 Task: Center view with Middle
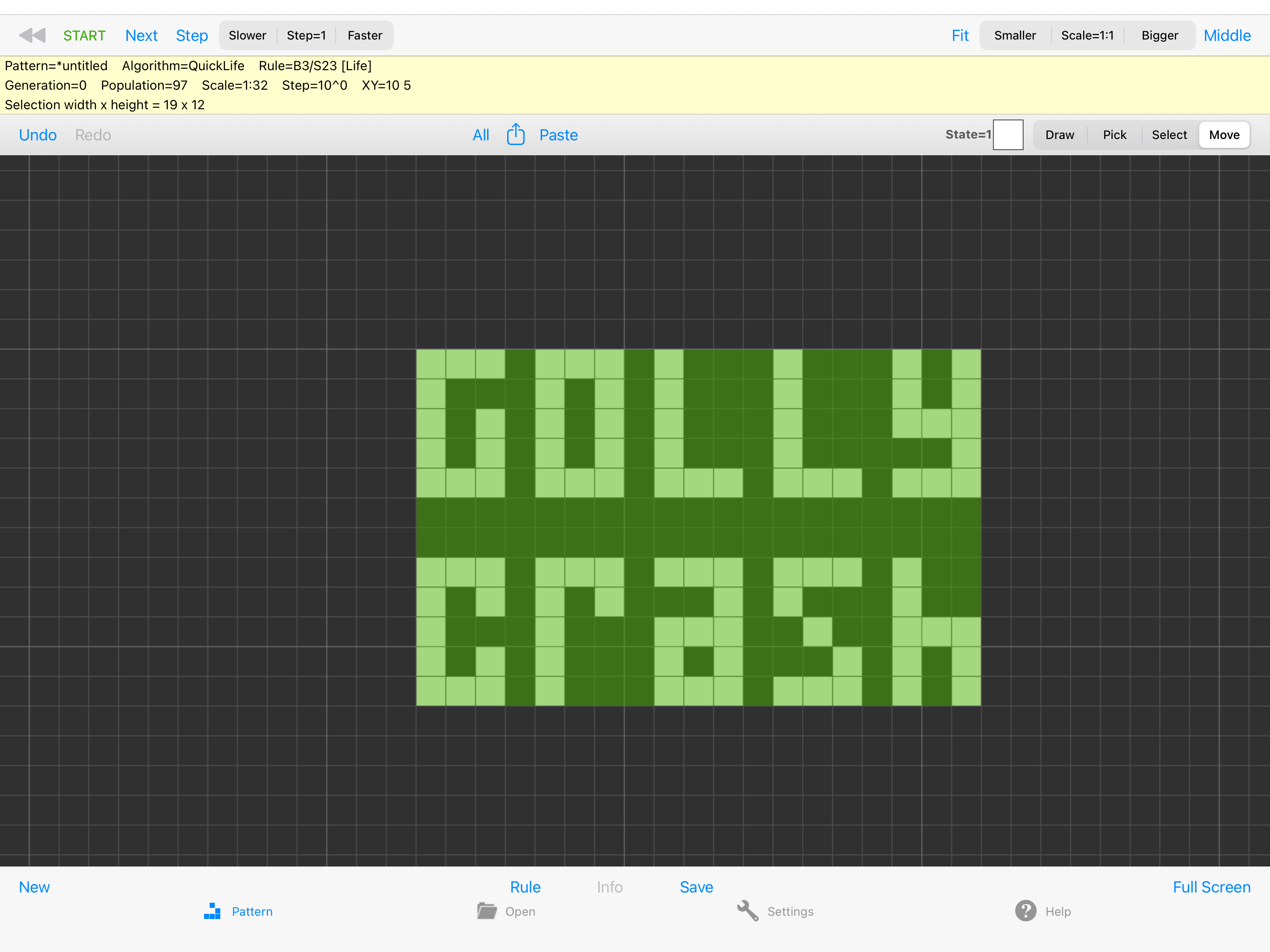1227,36
